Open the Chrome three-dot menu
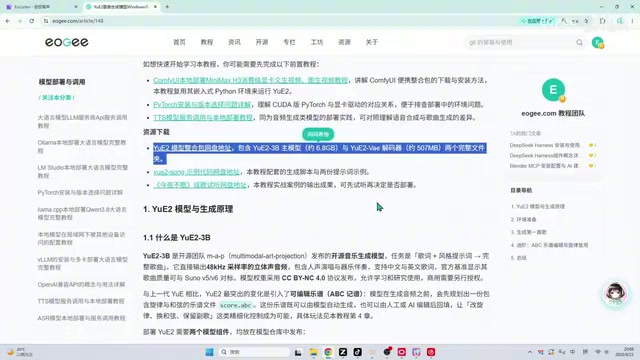This screenshot has height=360, width=640. tap(632, 21)
